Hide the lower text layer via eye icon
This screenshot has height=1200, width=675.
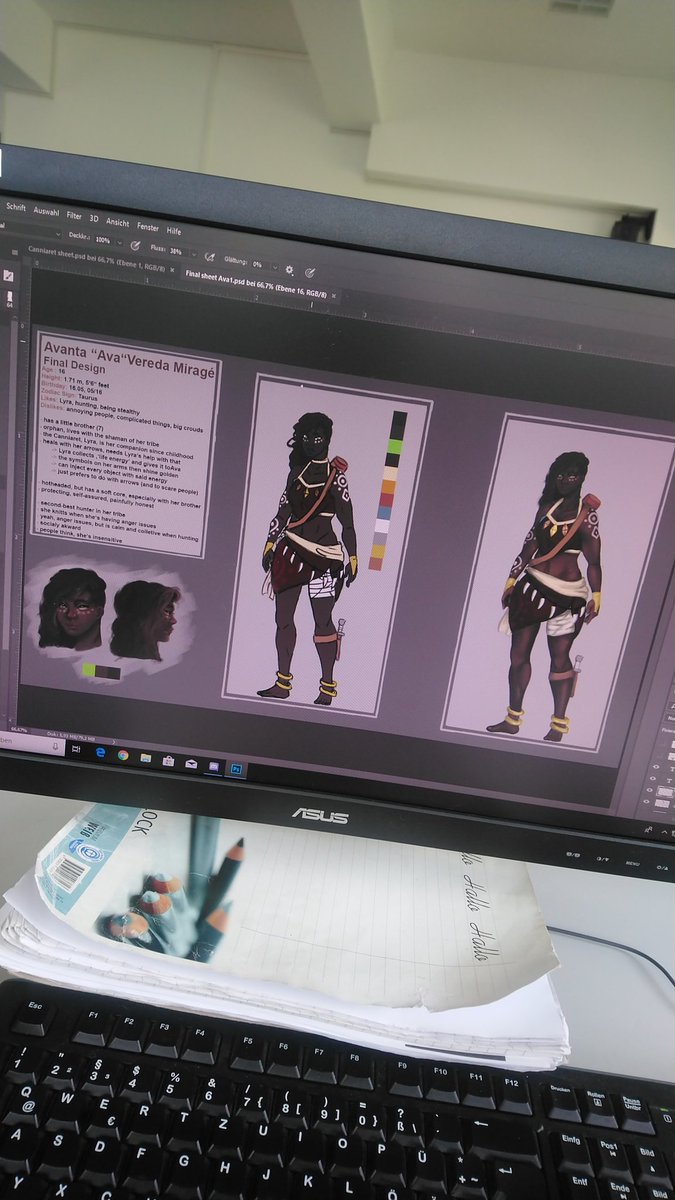(x=653, y=778)
